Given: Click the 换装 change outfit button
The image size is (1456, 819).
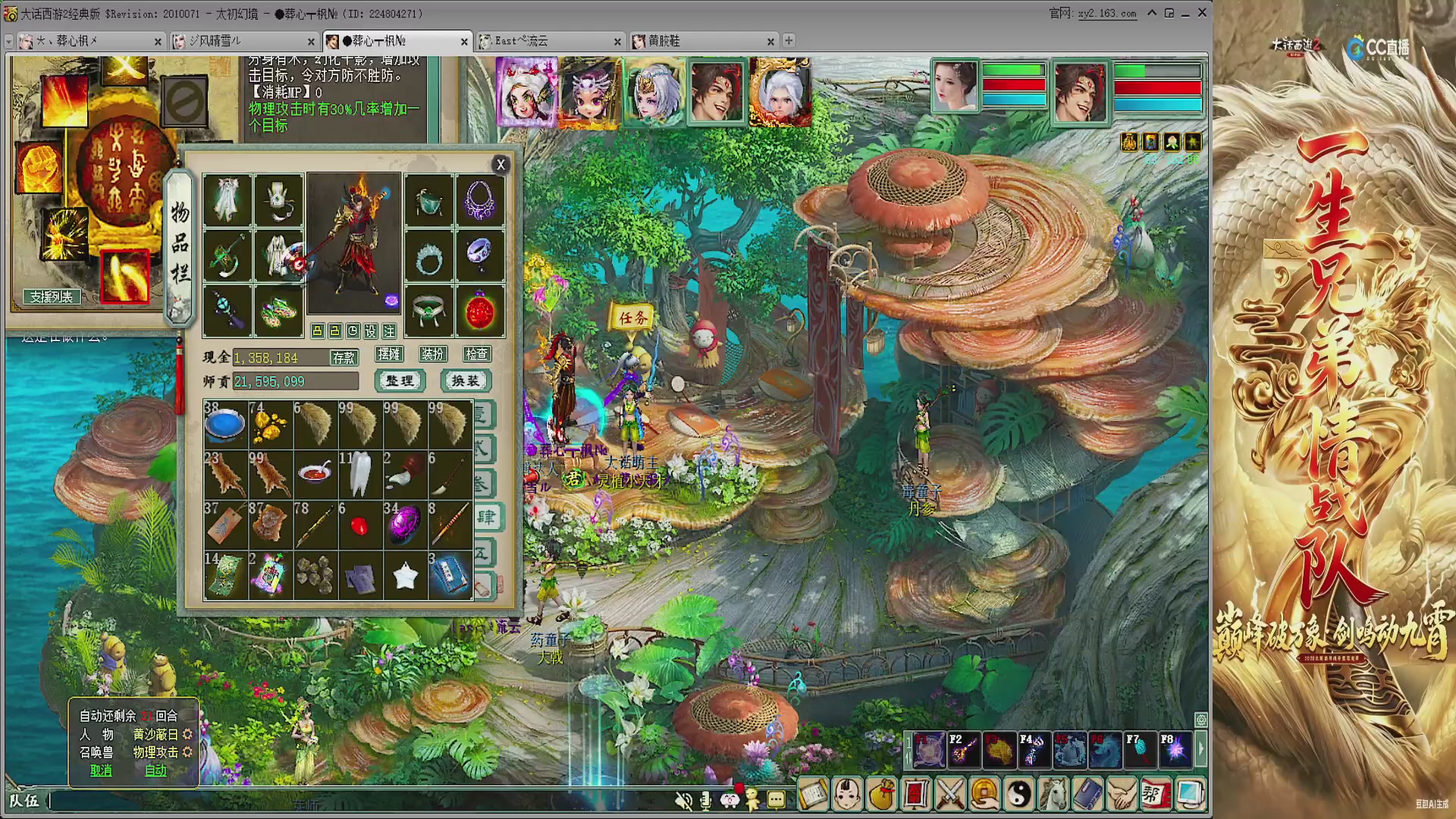Looking at the screenshot, I should (466, 381).
